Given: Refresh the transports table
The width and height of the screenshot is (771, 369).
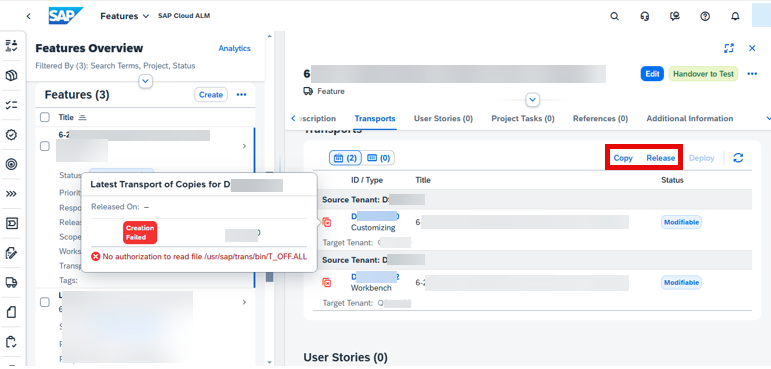Looking at the screenshot, I should (x=738, y=158).
